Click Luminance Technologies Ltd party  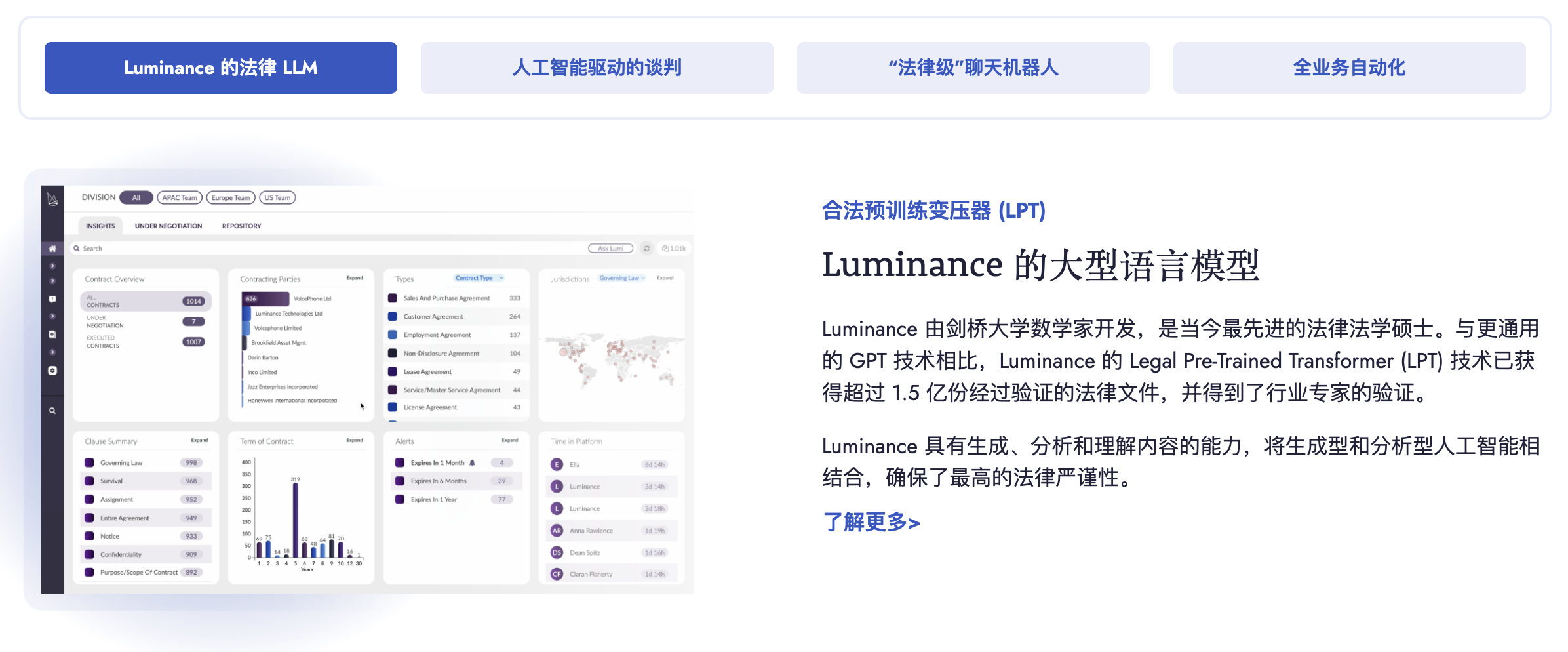click(x=288, y=314)
